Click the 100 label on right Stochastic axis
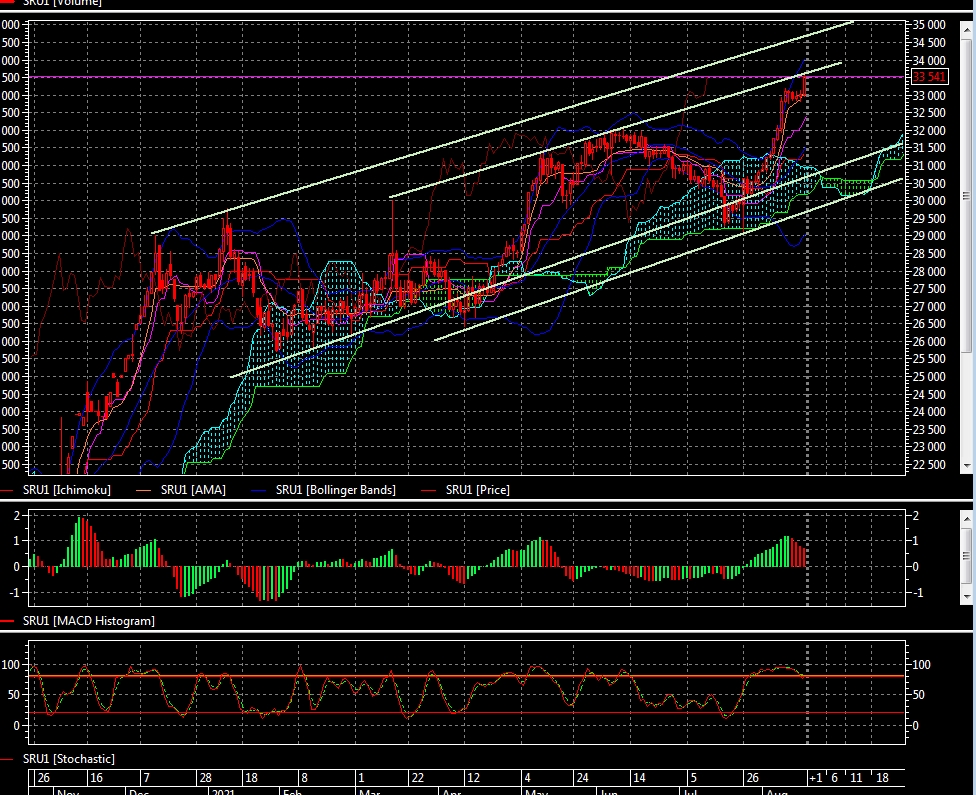This screenshot has height=795, width=976. pos(921,665)
